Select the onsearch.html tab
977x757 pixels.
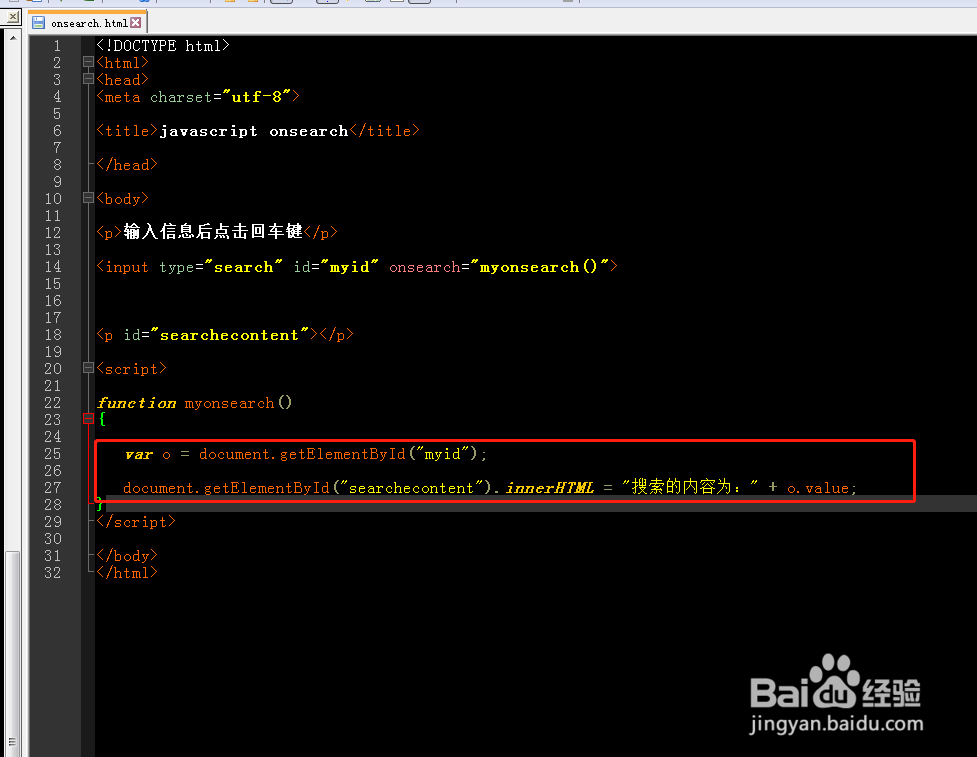point(90,21)
